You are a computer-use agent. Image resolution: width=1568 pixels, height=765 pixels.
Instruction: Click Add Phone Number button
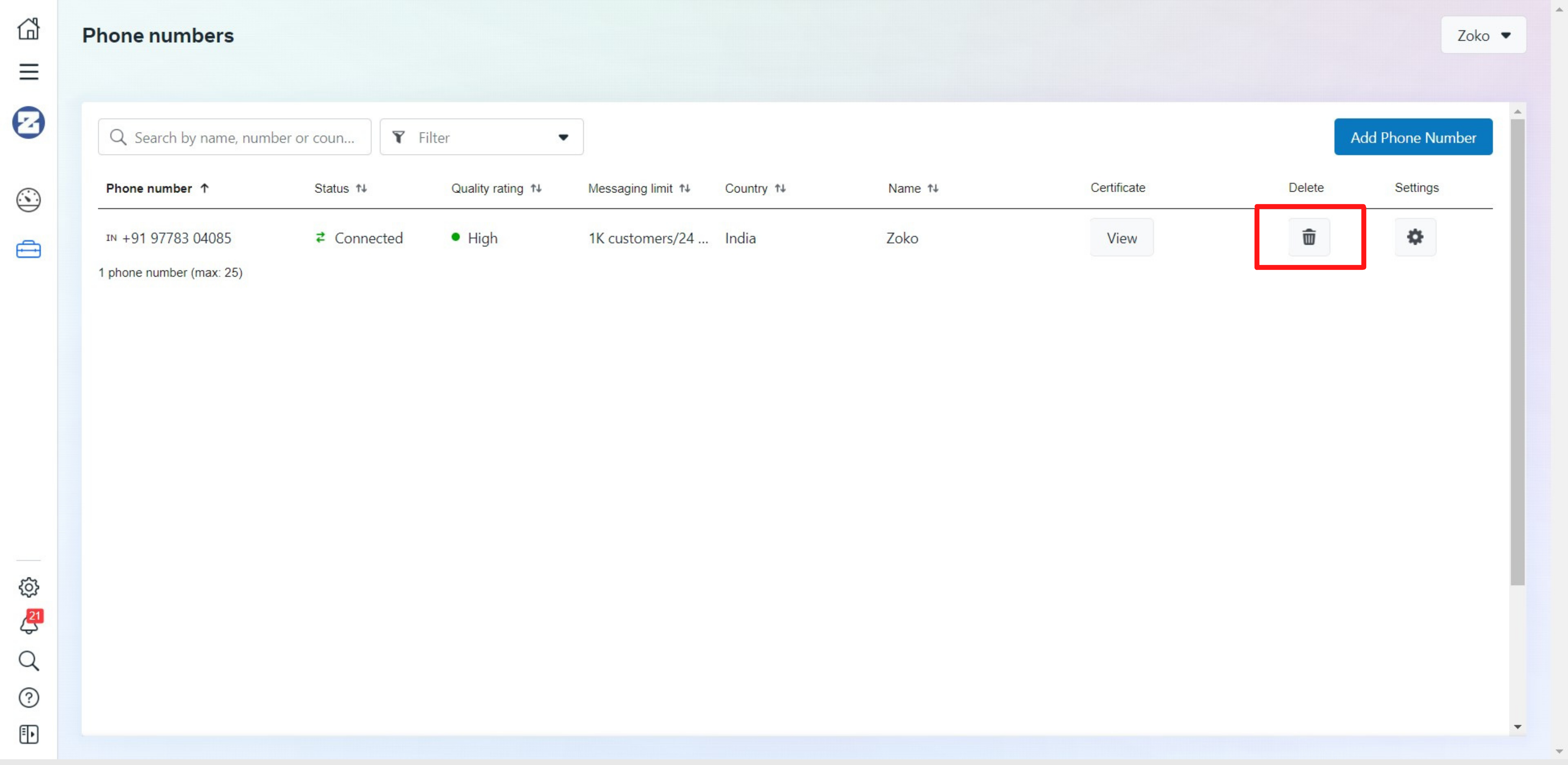coord(1413,138)
